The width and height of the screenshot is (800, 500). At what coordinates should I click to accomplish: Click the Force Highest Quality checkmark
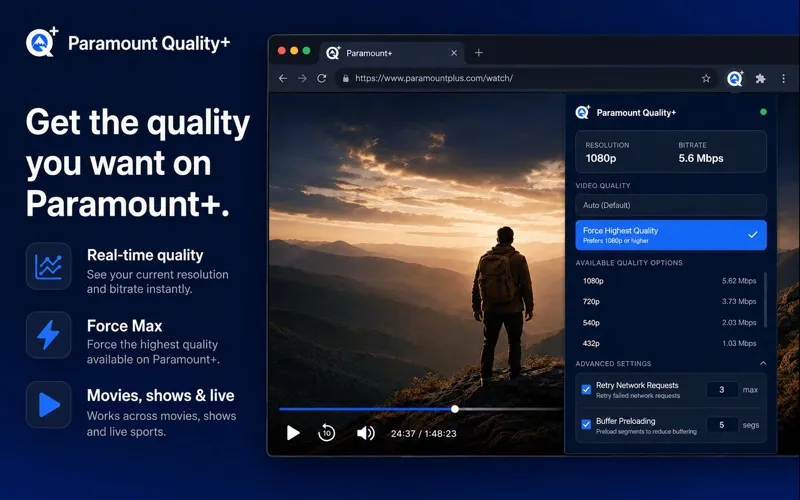(753, 235)
